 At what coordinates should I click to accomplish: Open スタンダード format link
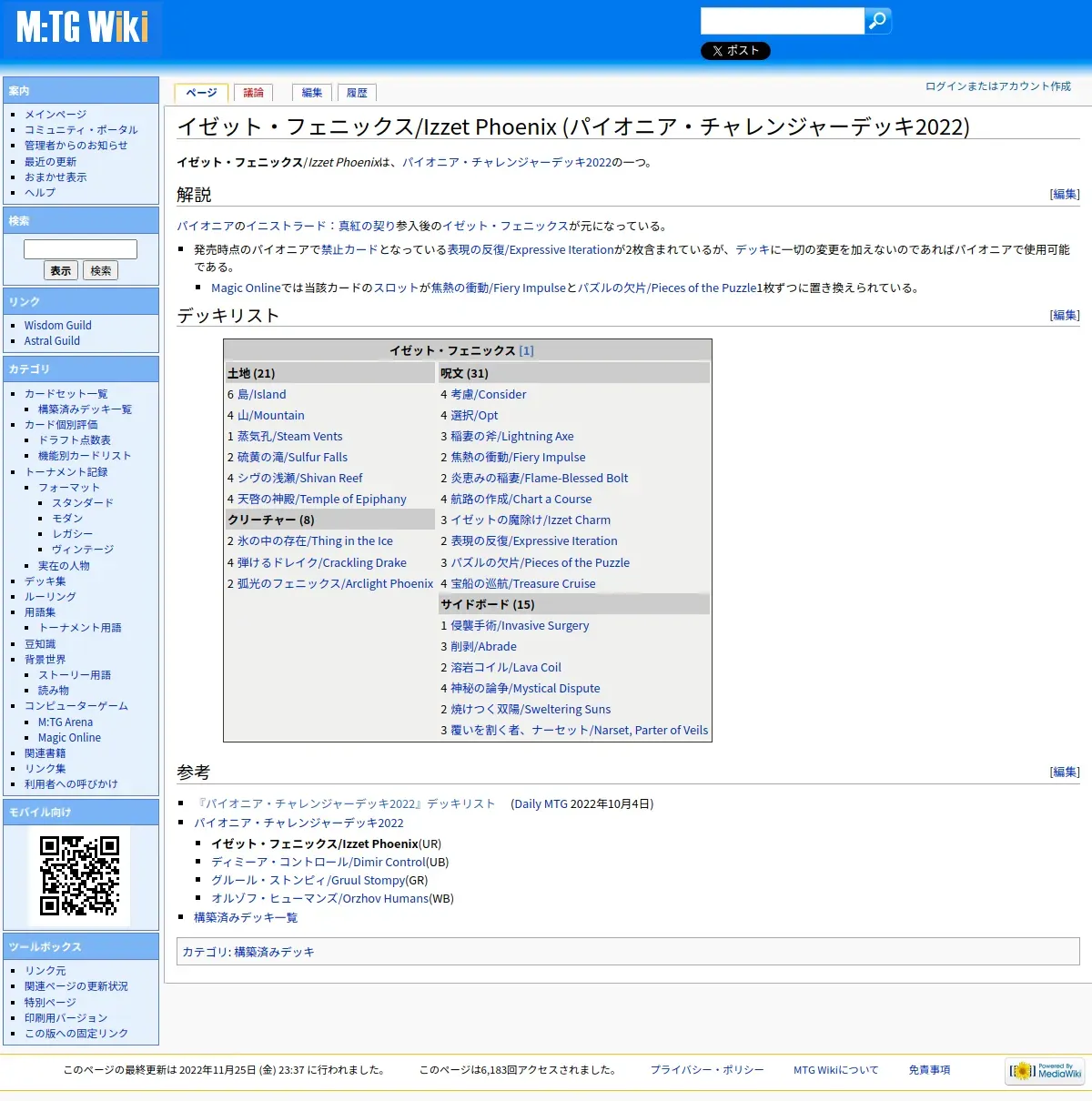(83, 503)
